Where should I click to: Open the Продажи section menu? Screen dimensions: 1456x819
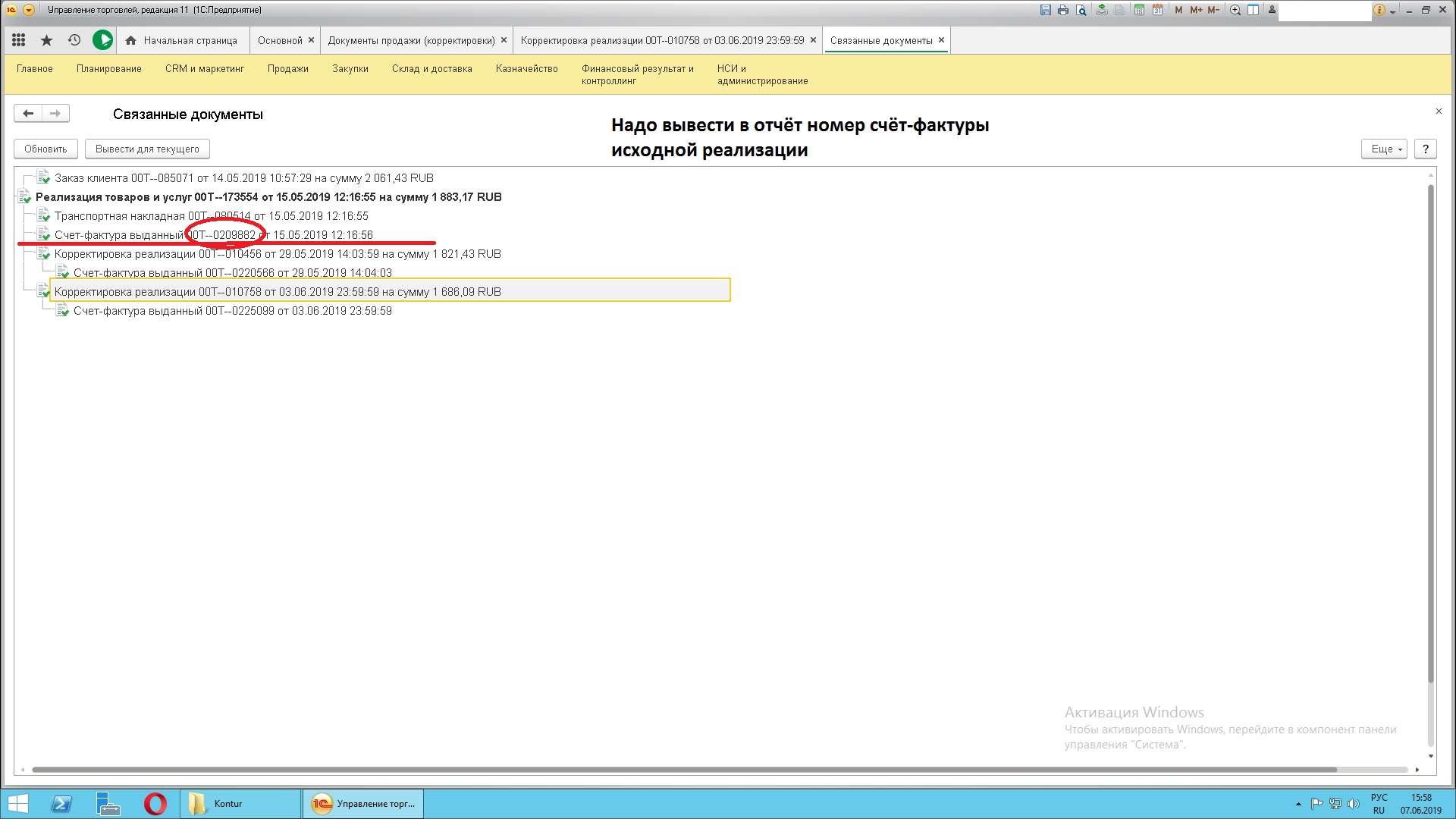287,68
